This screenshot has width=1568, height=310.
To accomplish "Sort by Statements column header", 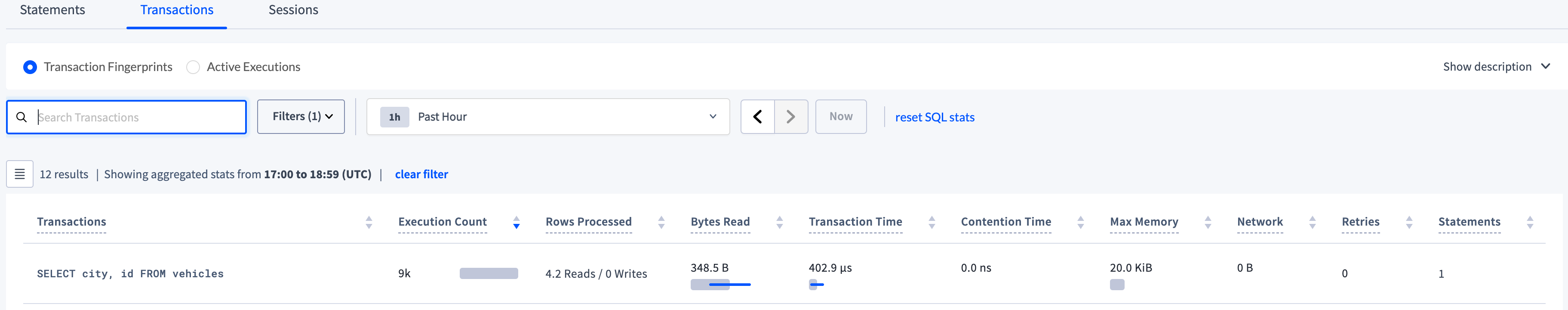I will [1470, 222].
